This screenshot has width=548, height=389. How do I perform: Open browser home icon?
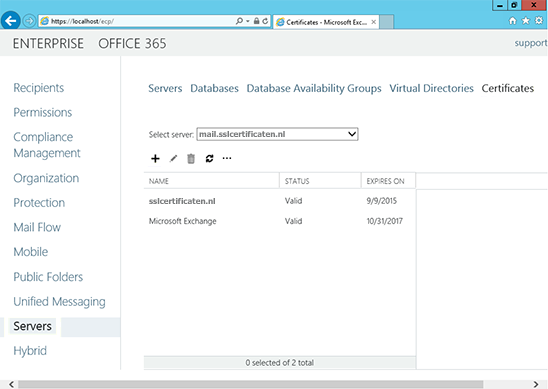point(512,21)
